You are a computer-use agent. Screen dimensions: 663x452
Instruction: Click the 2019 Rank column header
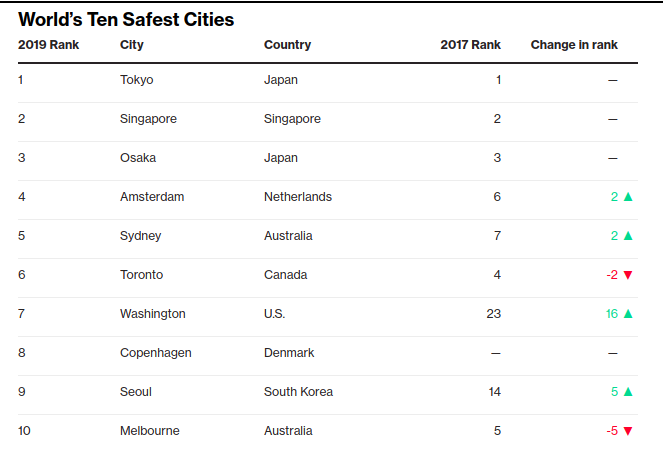(x=49, y=45)
